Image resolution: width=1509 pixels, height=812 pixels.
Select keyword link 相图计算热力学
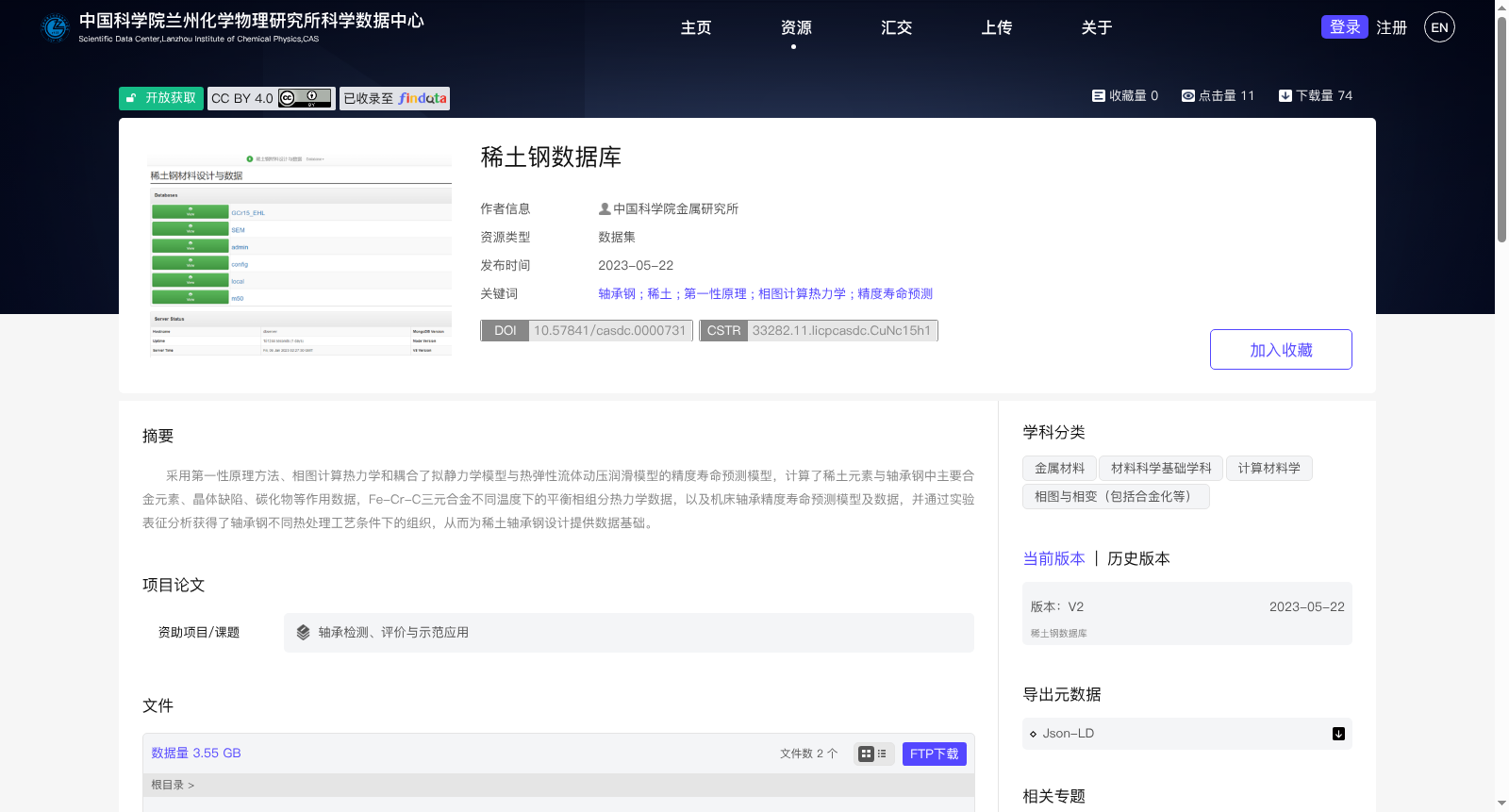click(802, 293)
